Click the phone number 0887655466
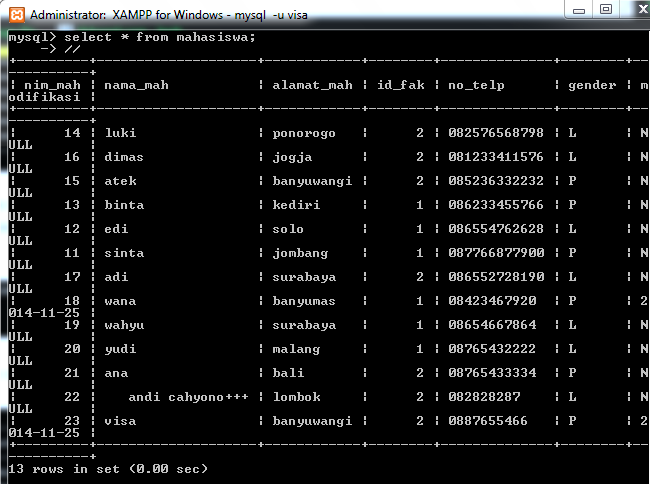650x484 pixels. [488, 421]
